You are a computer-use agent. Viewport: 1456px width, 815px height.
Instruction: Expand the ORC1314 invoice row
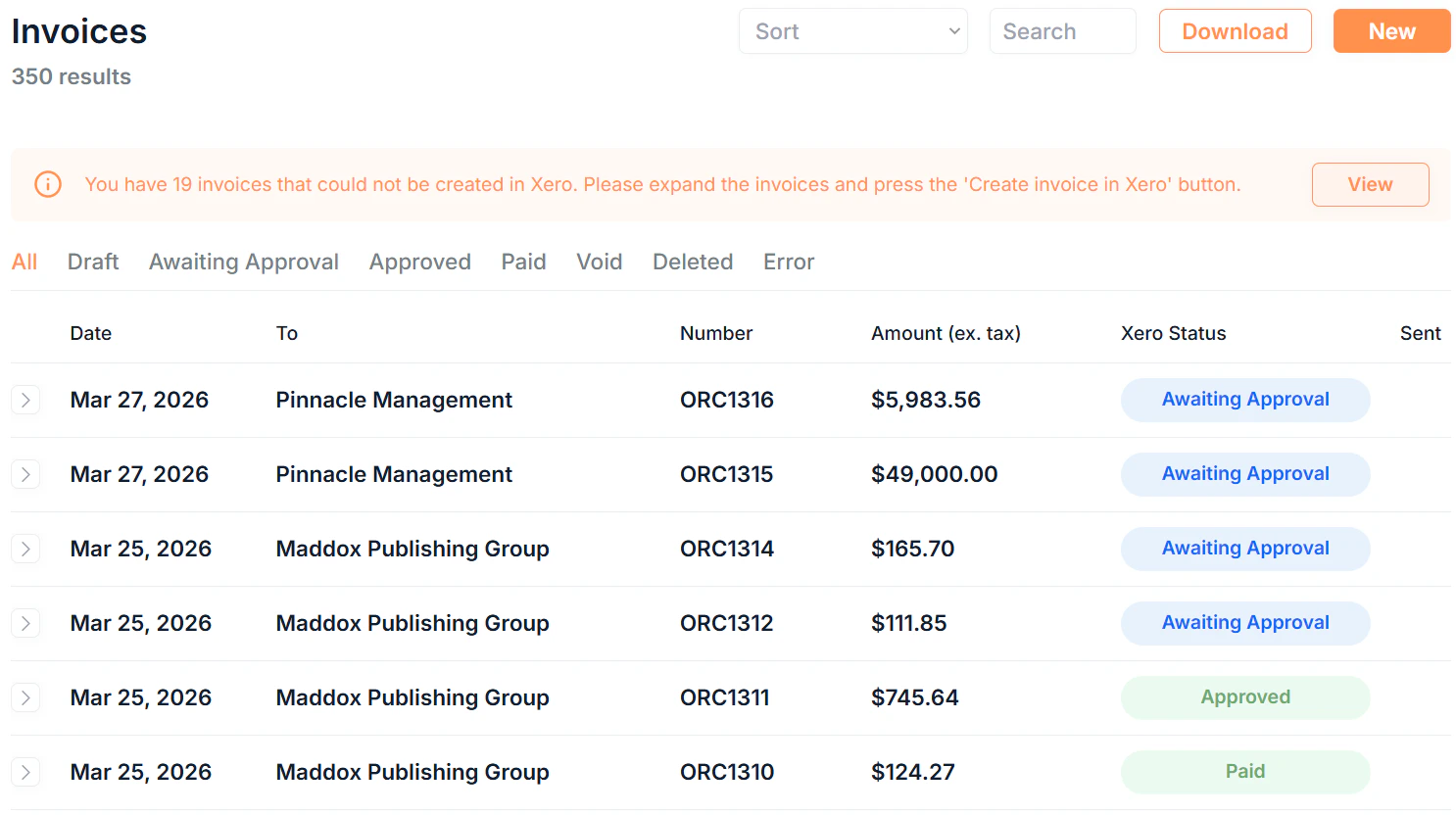tap(25, 549)
